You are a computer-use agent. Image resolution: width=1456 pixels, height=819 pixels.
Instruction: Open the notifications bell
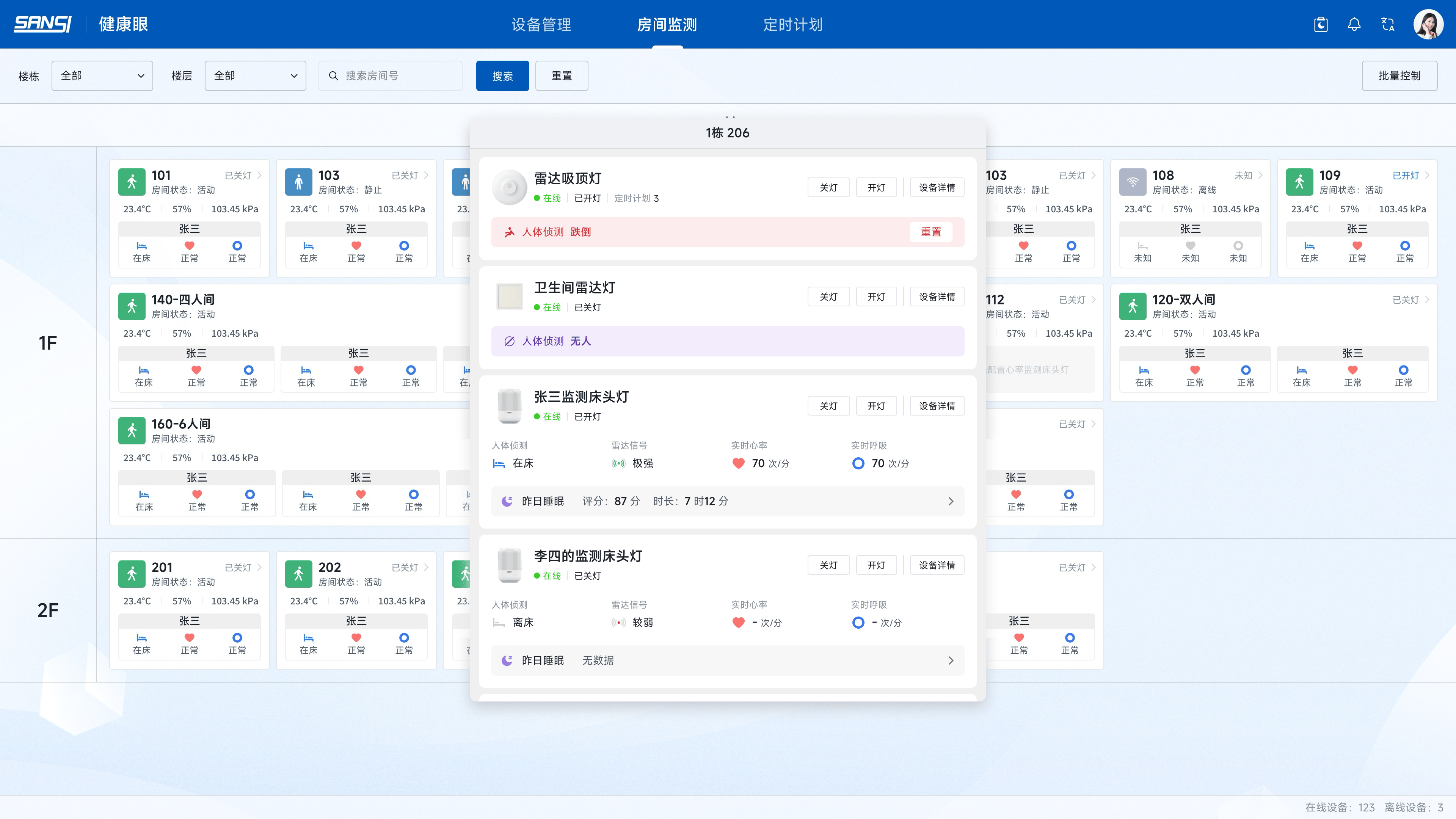[x=1354, y=24]
